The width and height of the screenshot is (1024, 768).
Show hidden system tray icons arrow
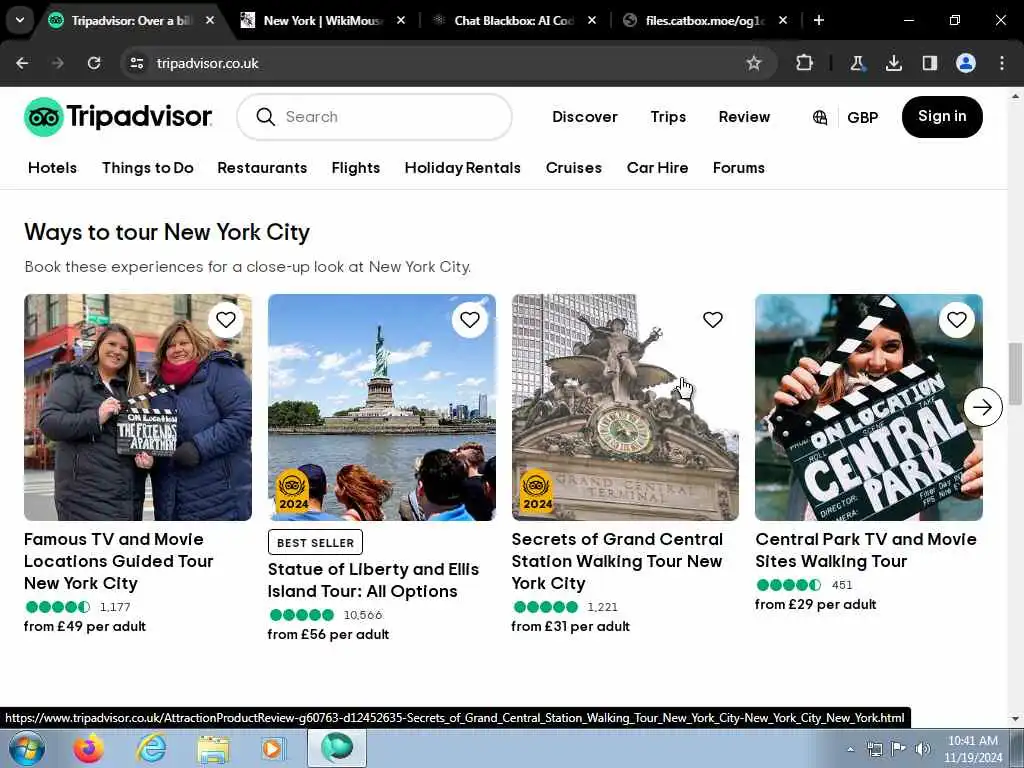point(850,749)
